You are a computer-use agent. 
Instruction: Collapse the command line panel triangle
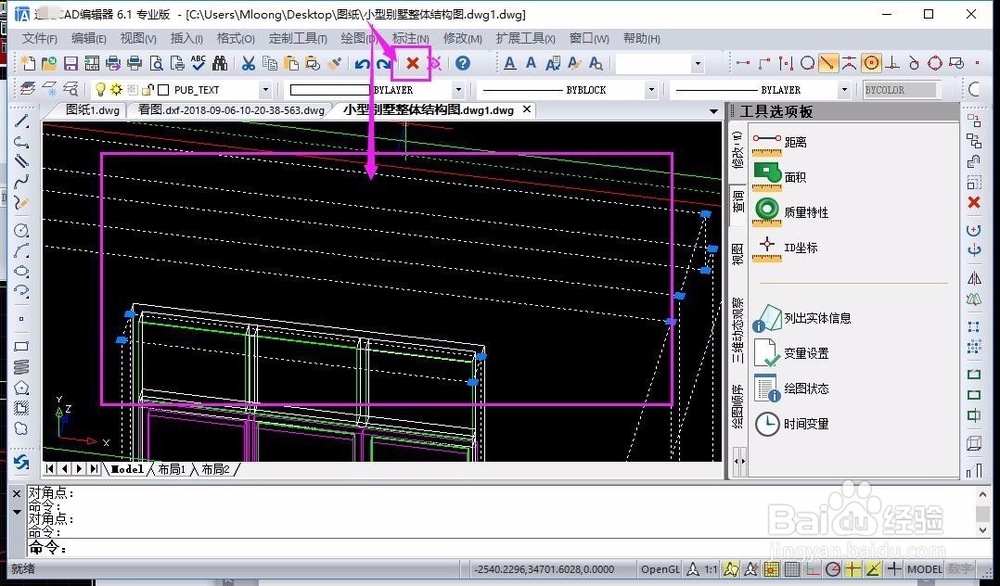pos(17,512)
